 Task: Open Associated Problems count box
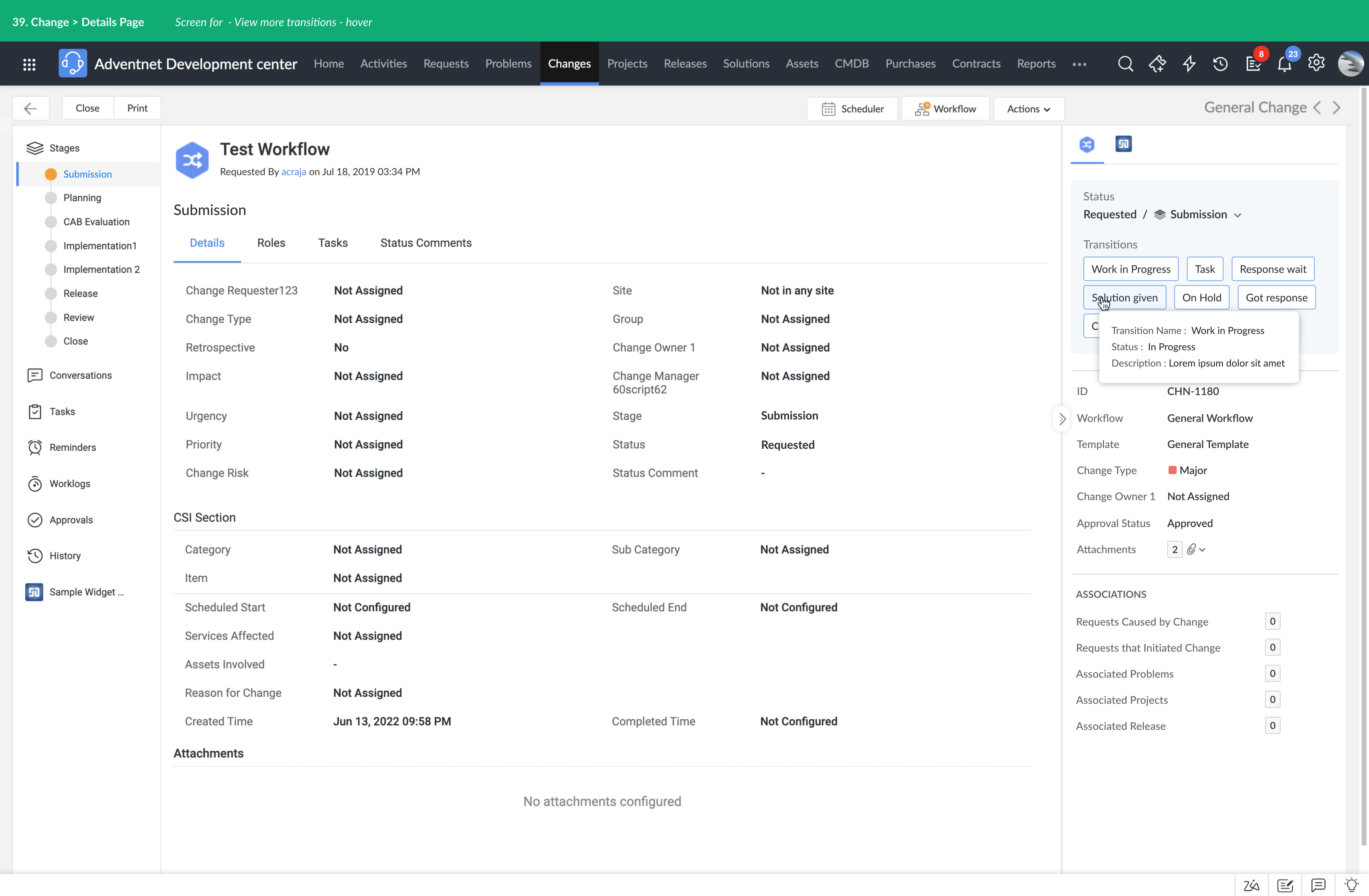tap(1272, 673)
